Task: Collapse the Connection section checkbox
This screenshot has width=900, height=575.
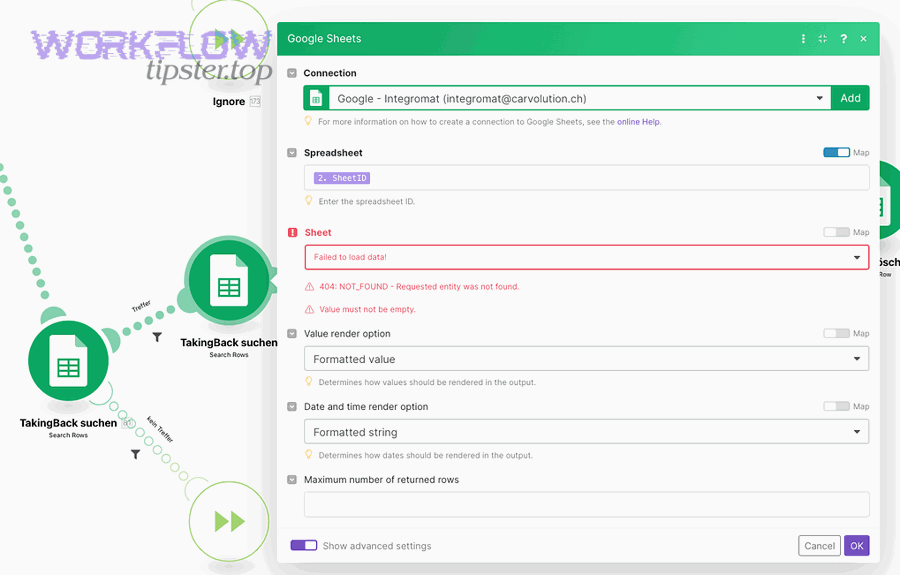Action: click(292, 73)
